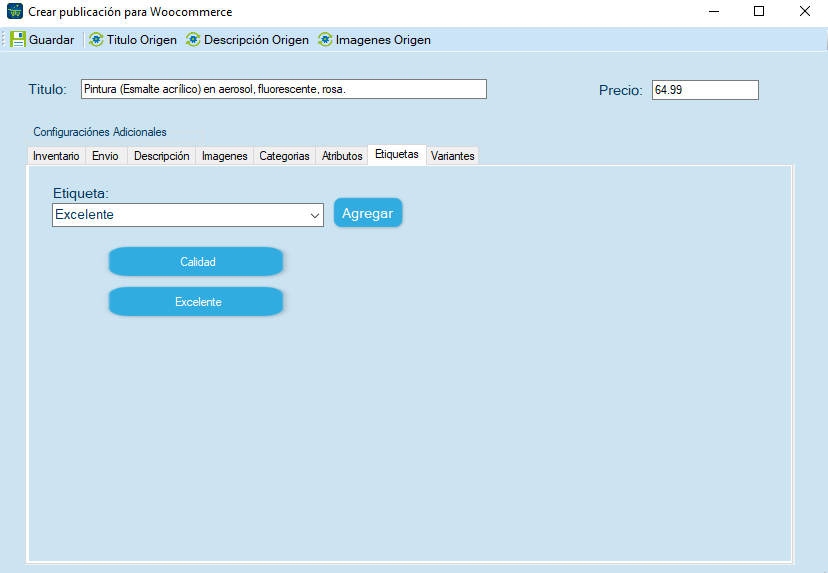828x573 pixels.
Task: Open the Inventario tab
Action: click(x=56, y=156)
